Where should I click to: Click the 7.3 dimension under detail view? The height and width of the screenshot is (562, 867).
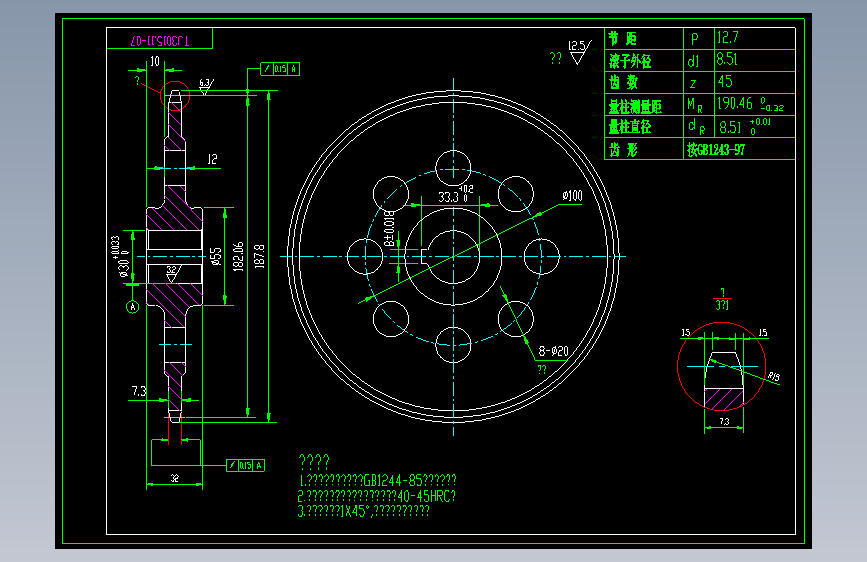pyautogui.click(x=724, y=422)
